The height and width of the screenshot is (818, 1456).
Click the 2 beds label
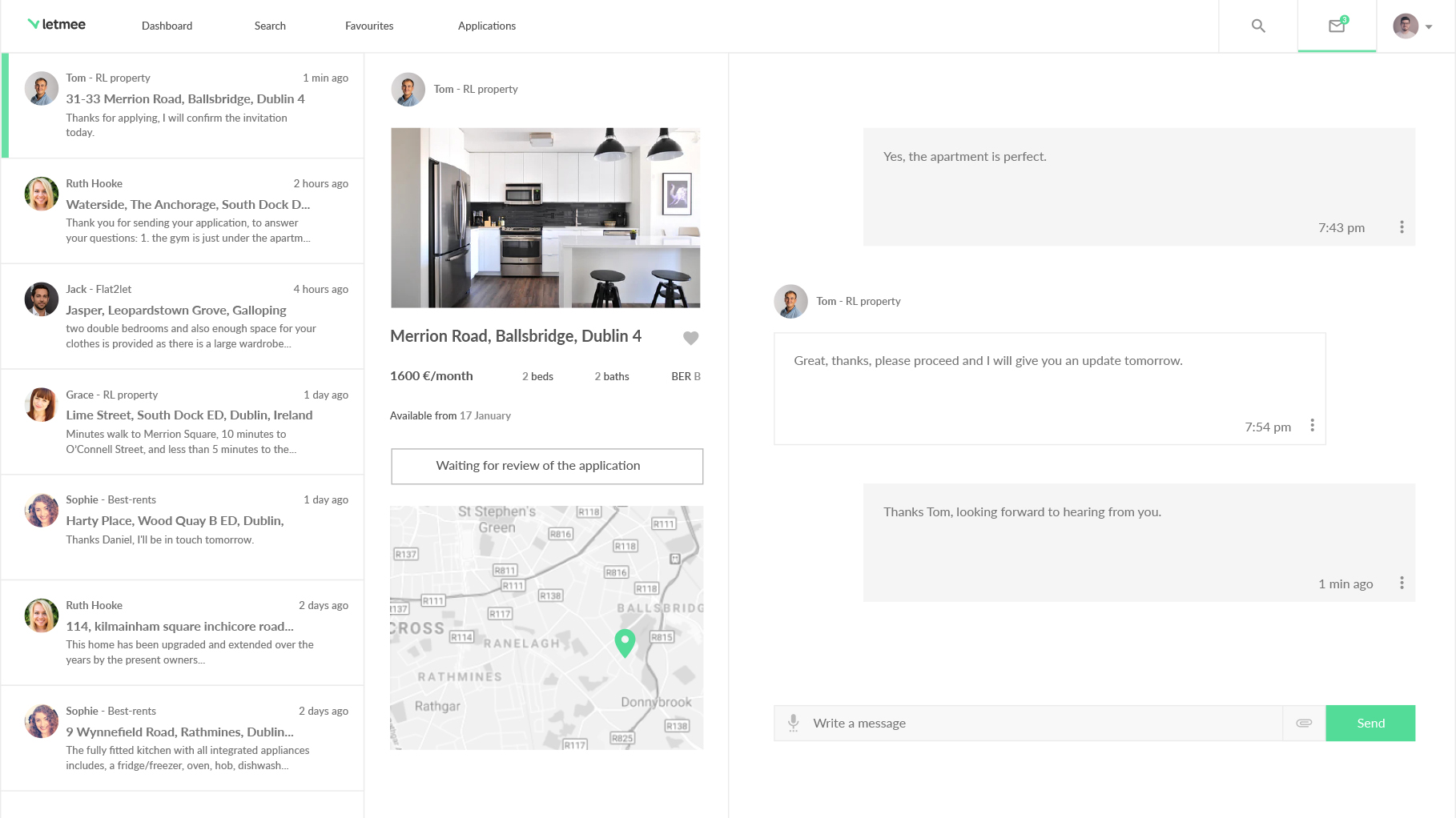click(x=537, y=376)
